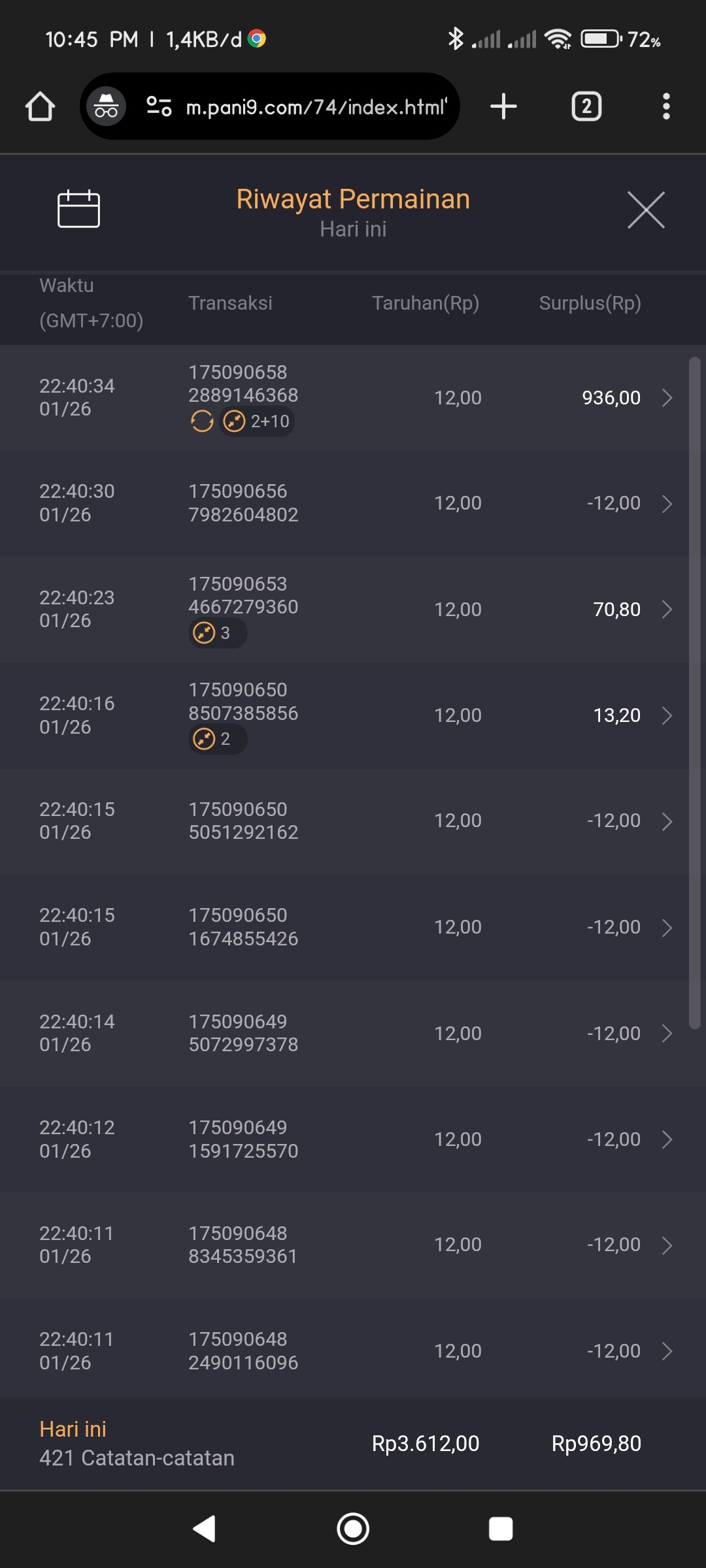Viewport: 706px width, 1568px height.
Task: Close the Riwayat Permainan panel
Action: coord(646,210)
